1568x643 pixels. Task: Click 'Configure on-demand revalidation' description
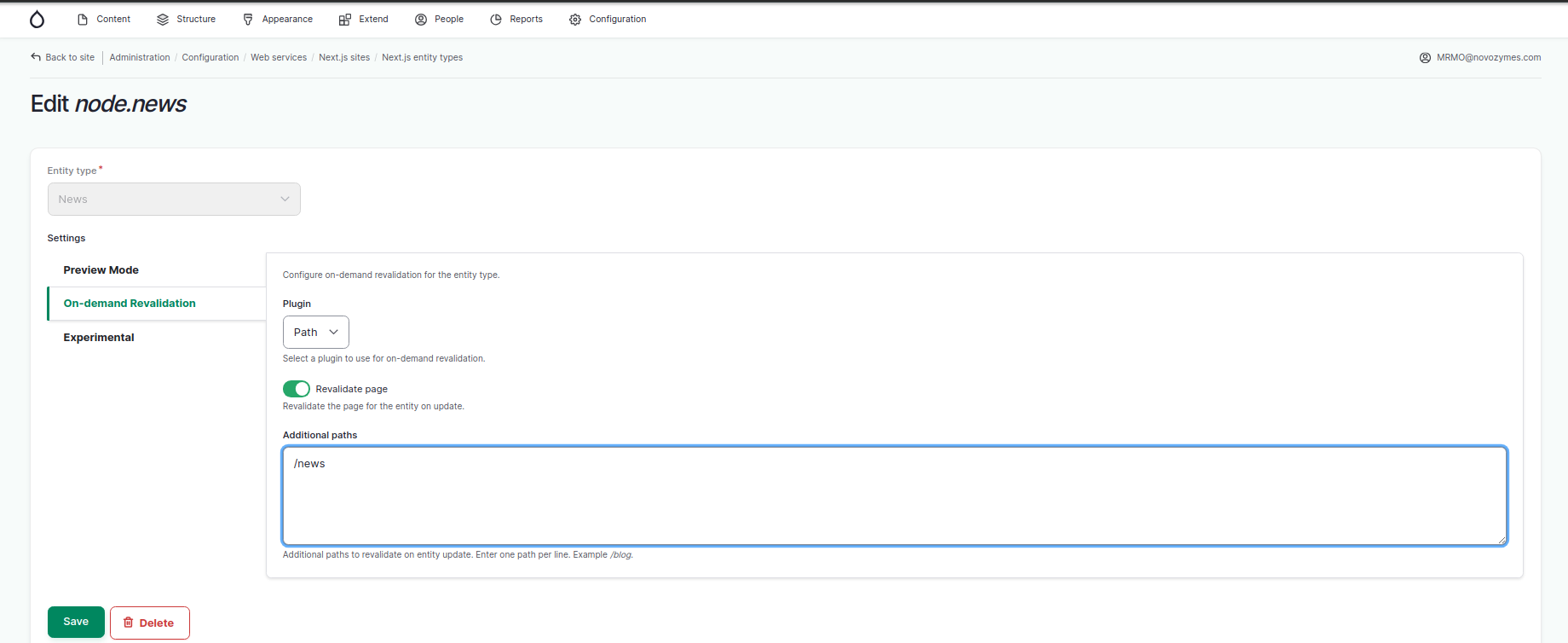tap(391, 275)
